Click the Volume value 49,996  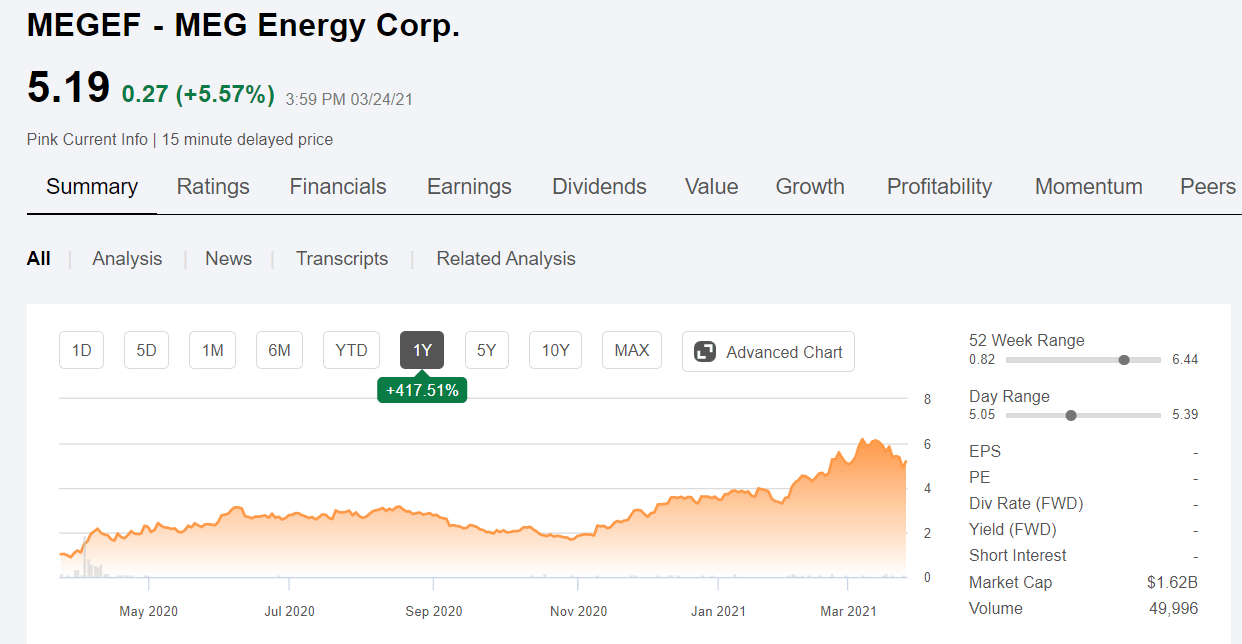(x=1175, y=608)
